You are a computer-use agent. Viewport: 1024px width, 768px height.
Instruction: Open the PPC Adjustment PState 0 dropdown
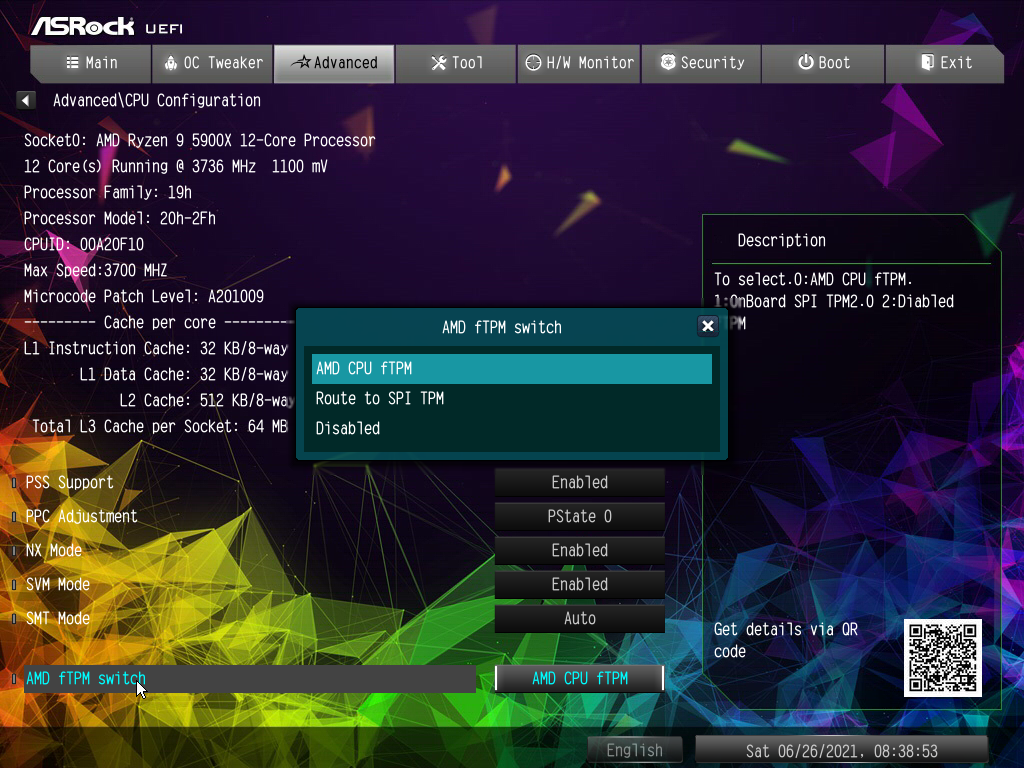coord(579,517)
